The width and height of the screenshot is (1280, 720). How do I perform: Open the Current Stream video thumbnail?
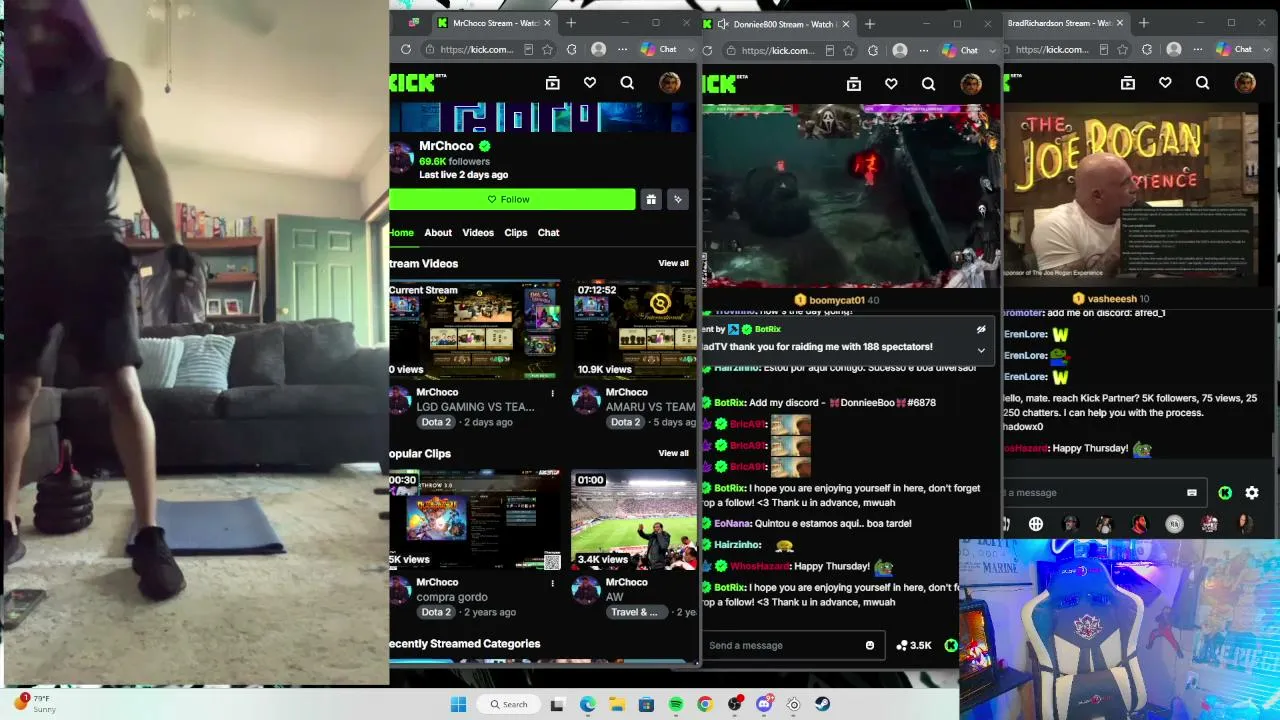475,330
